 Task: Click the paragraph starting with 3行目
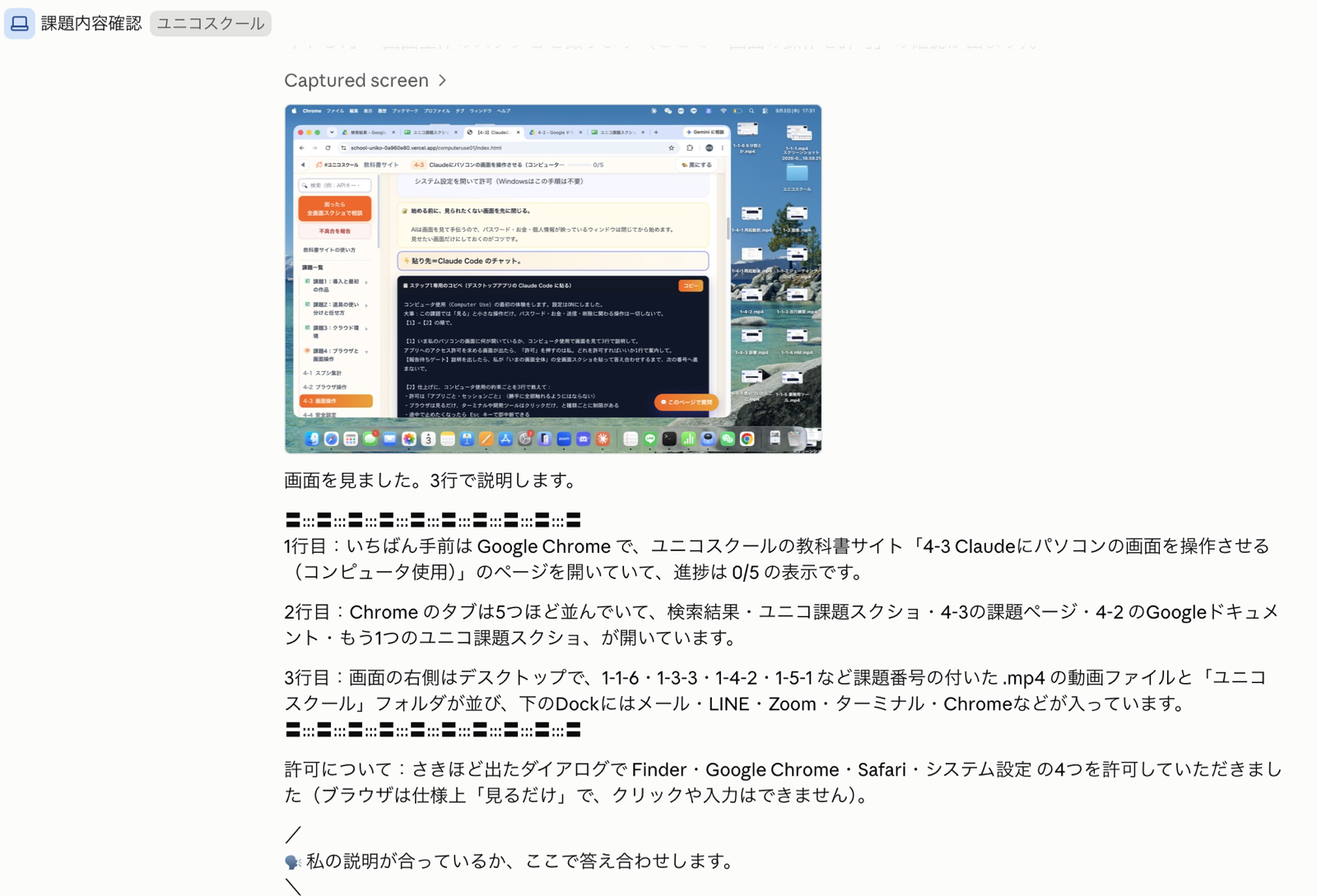[x=775, y=690]
